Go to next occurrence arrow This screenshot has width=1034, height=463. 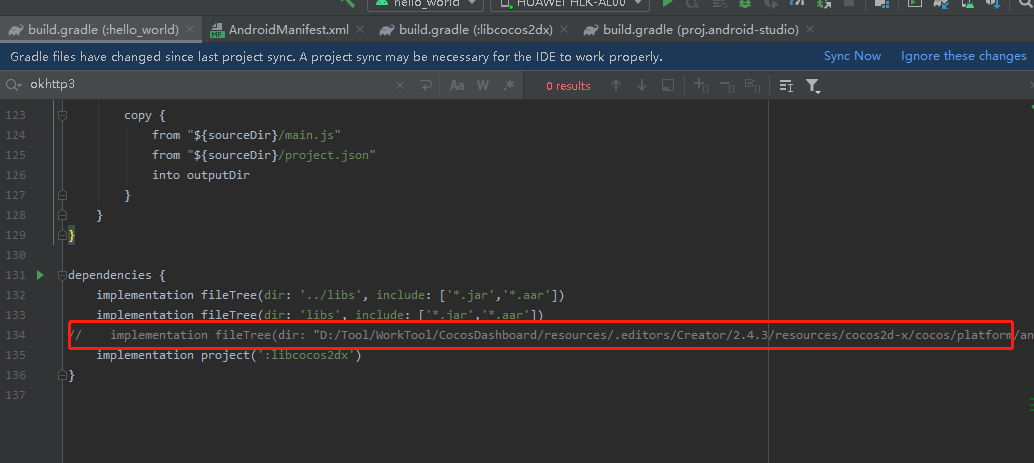tap(642, 85)
